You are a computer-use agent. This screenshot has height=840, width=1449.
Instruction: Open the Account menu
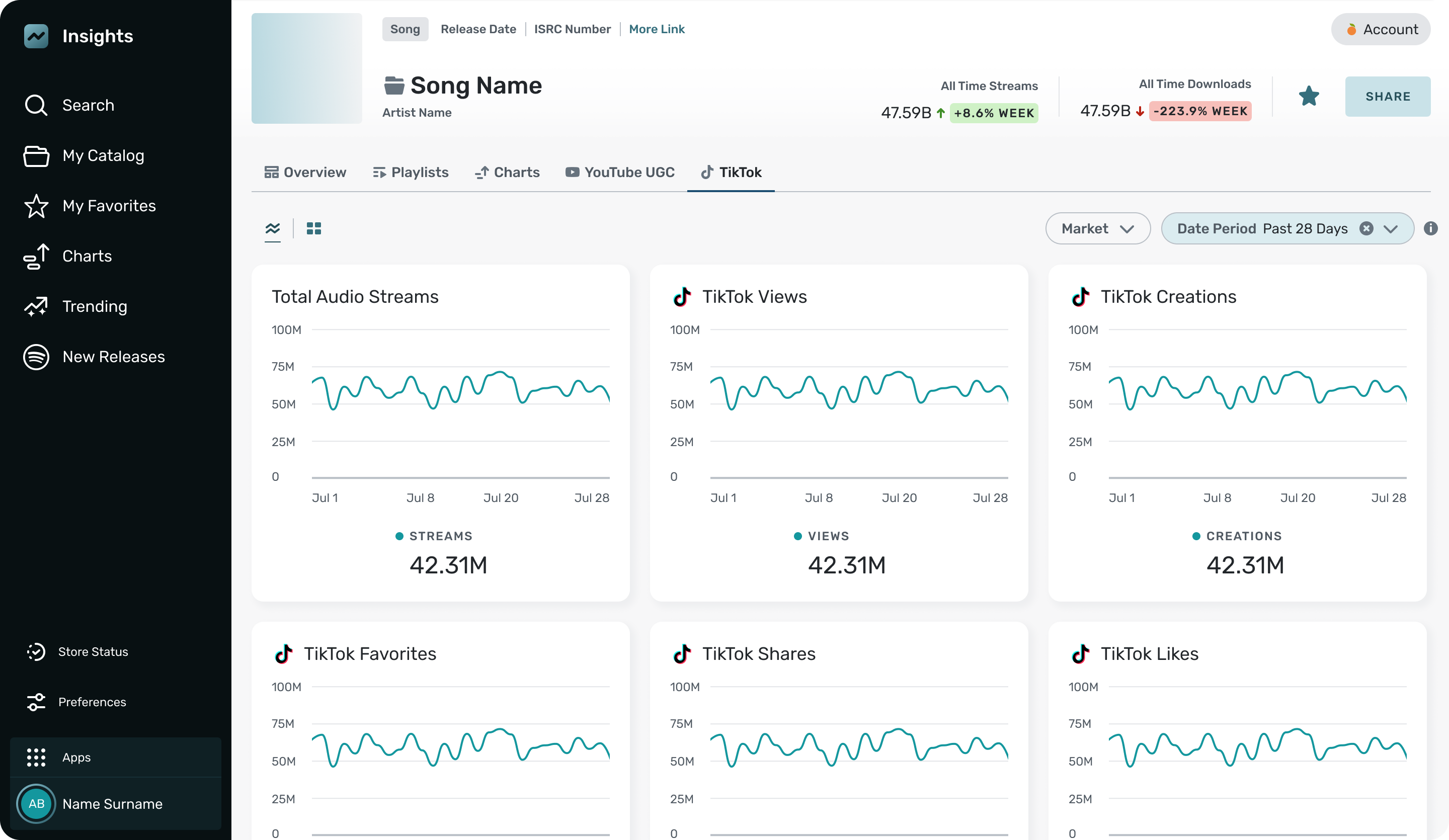[x=1380, y=29]
